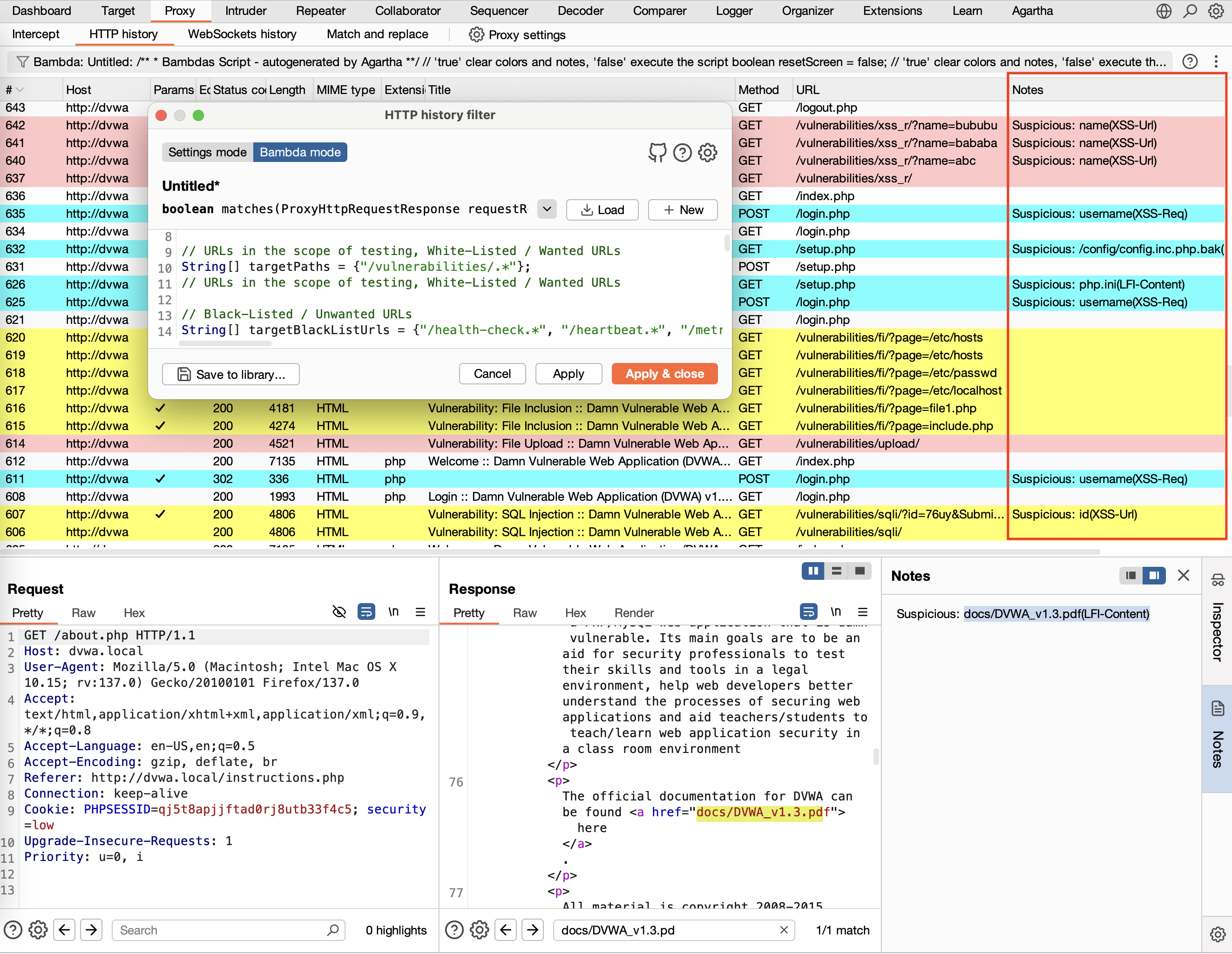Screen dimensions: 1232x954
Task: Click the top-right search magnifier icon
Action: tap(1190, 11)
